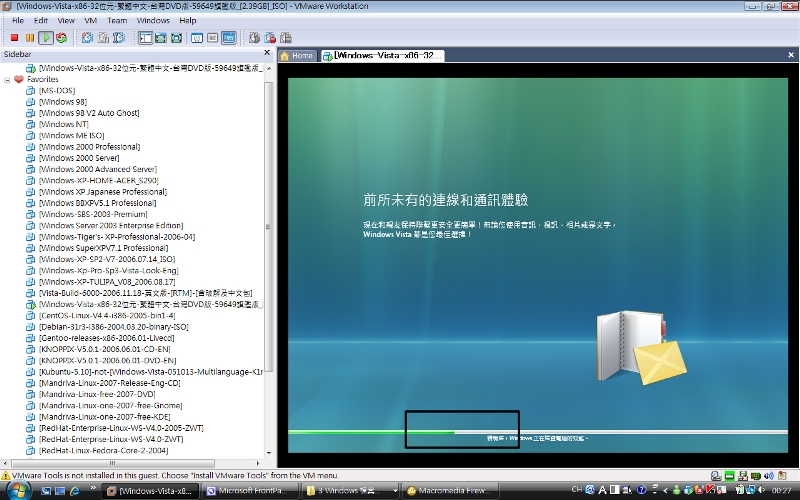
Task: Select [KNOPPIX-V5.0.1-2006.06.01-CD-EN] VM
Action: tap(105, 349)
